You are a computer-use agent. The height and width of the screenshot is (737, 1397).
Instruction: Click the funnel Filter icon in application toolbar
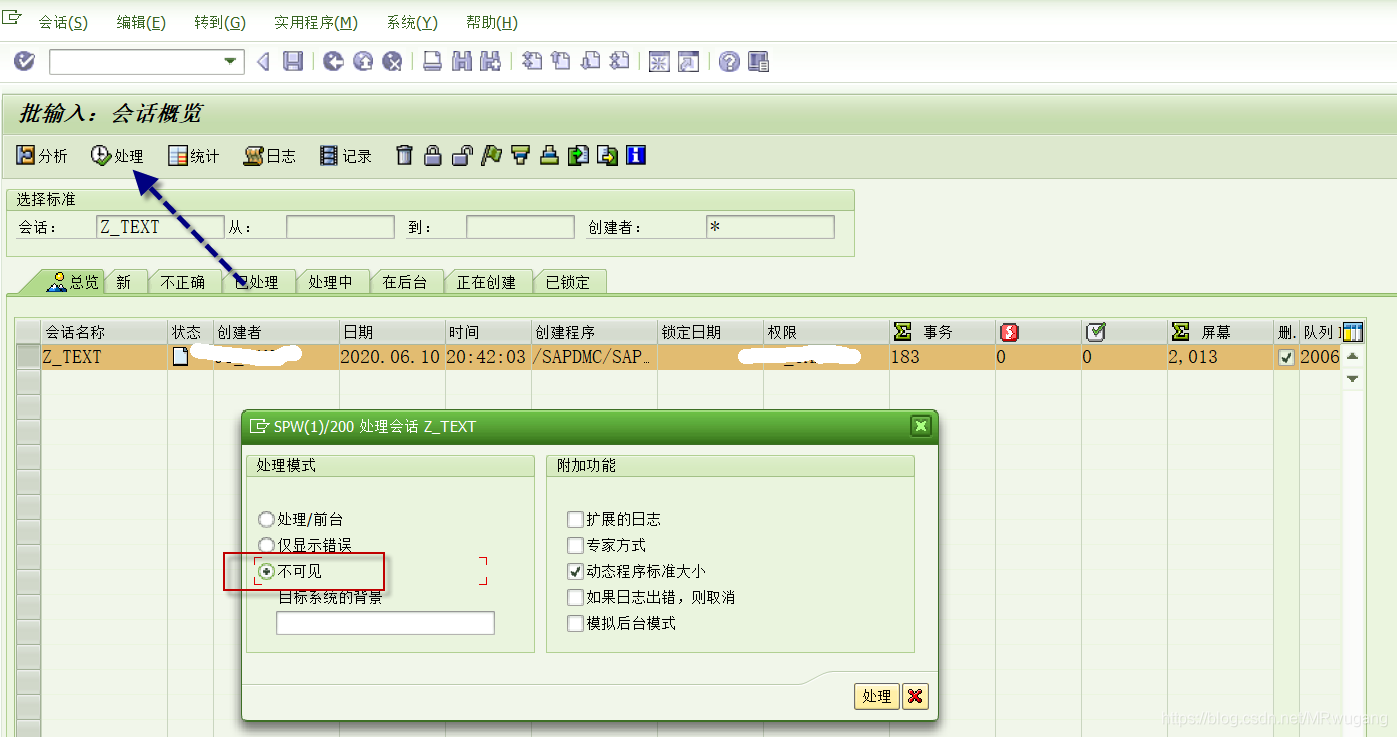519,155
